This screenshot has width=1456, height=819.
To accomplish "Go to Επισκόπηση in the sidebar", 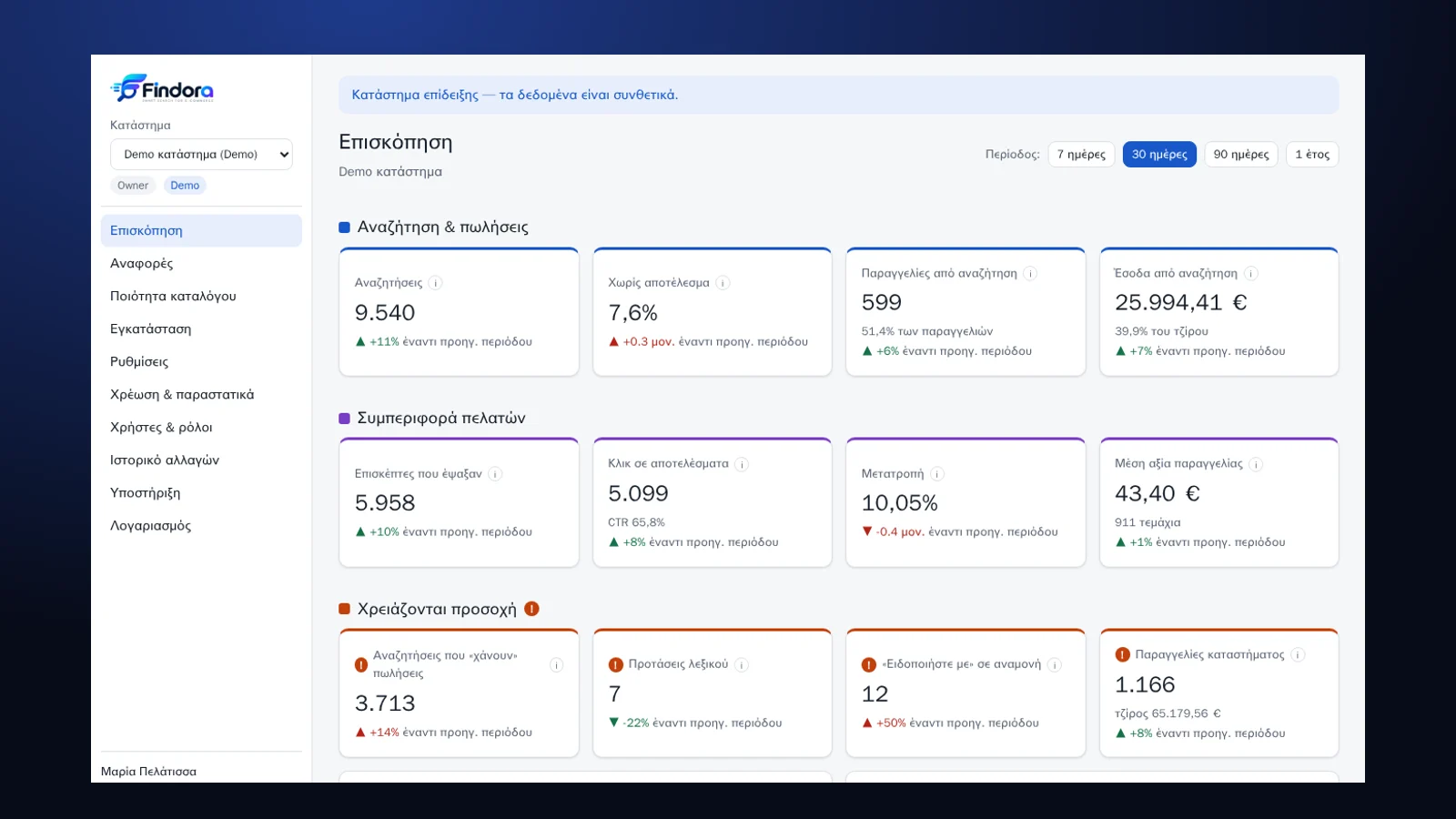I will 201,231.
